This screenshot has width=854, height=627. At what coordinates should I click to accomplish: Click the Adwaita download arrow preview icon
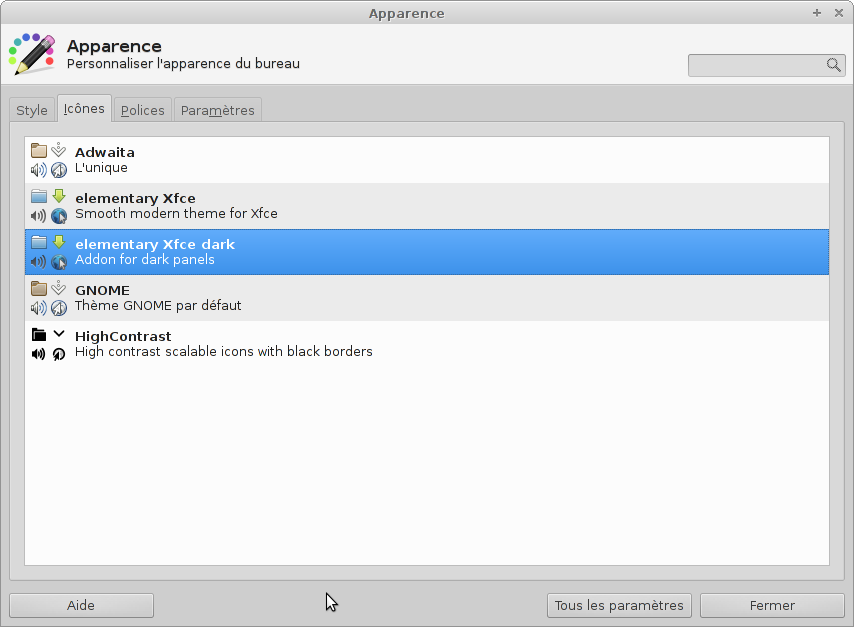pyautogui.click(x=59, y=150)
